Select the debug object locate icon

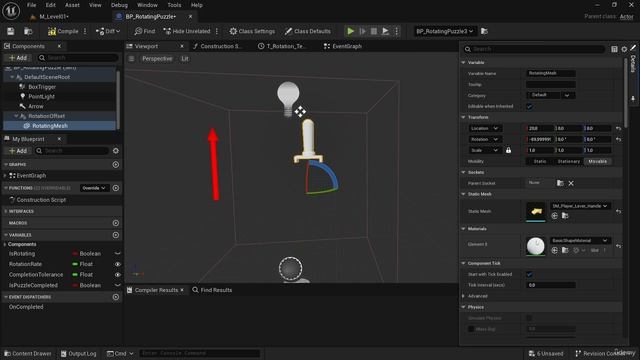click(x=484, y=31)
